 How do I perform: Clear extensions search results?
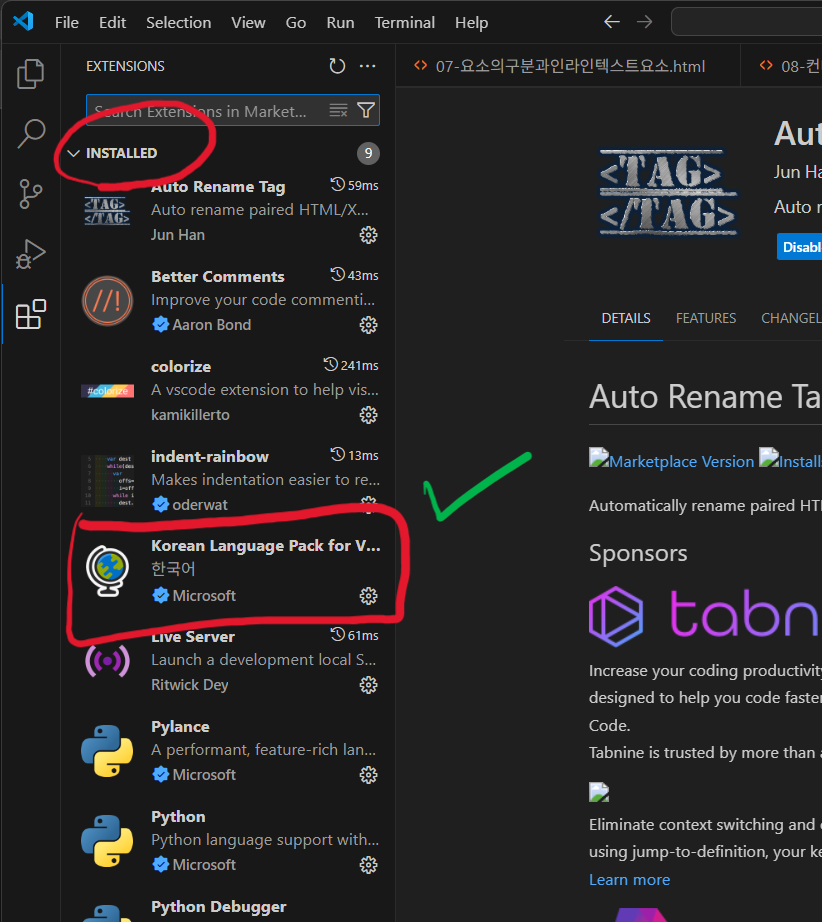point(338,111)
